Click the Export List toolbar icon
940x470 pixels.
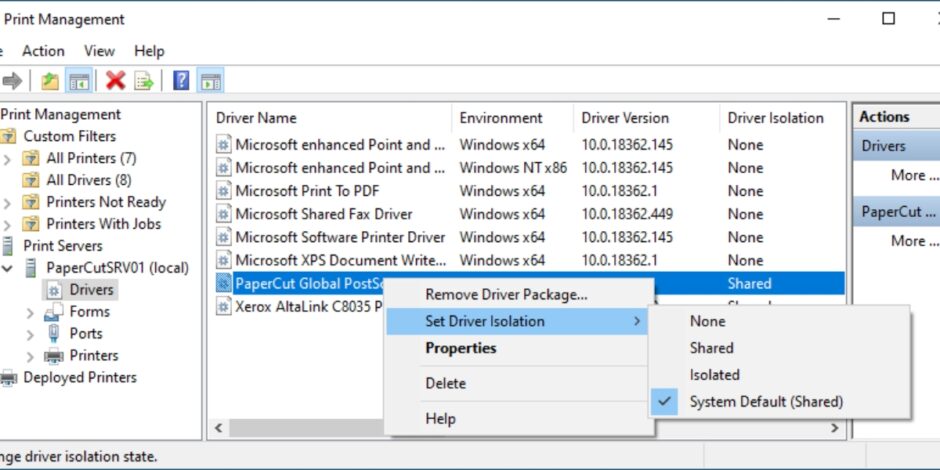[144, 81]
